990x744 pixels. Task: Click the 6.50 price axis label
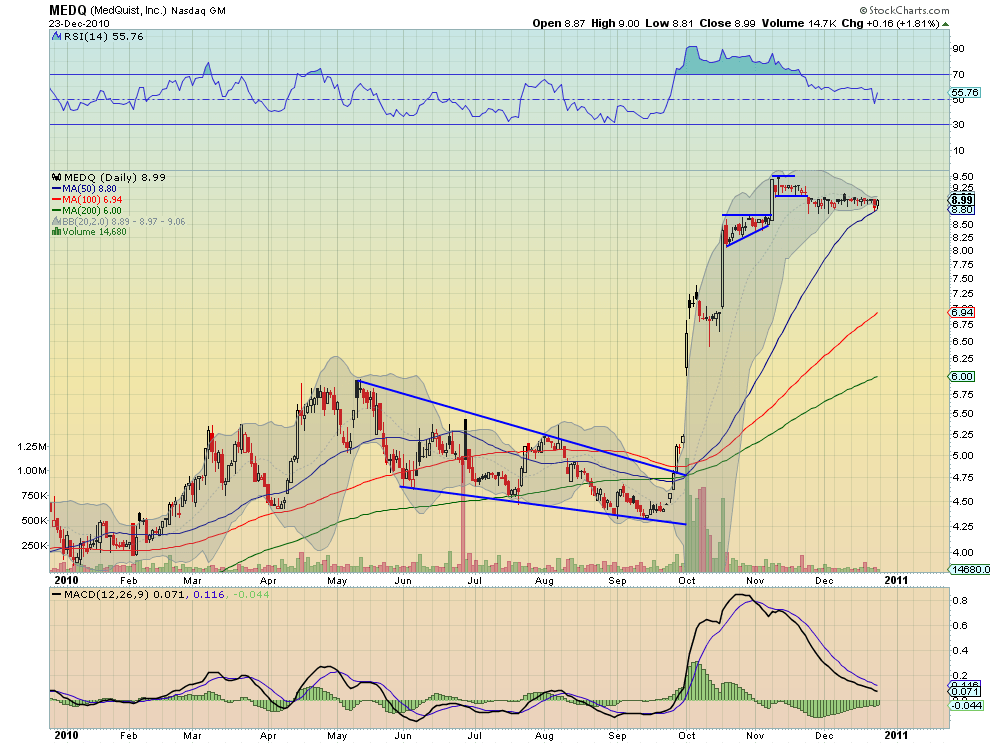coord(962,342)
